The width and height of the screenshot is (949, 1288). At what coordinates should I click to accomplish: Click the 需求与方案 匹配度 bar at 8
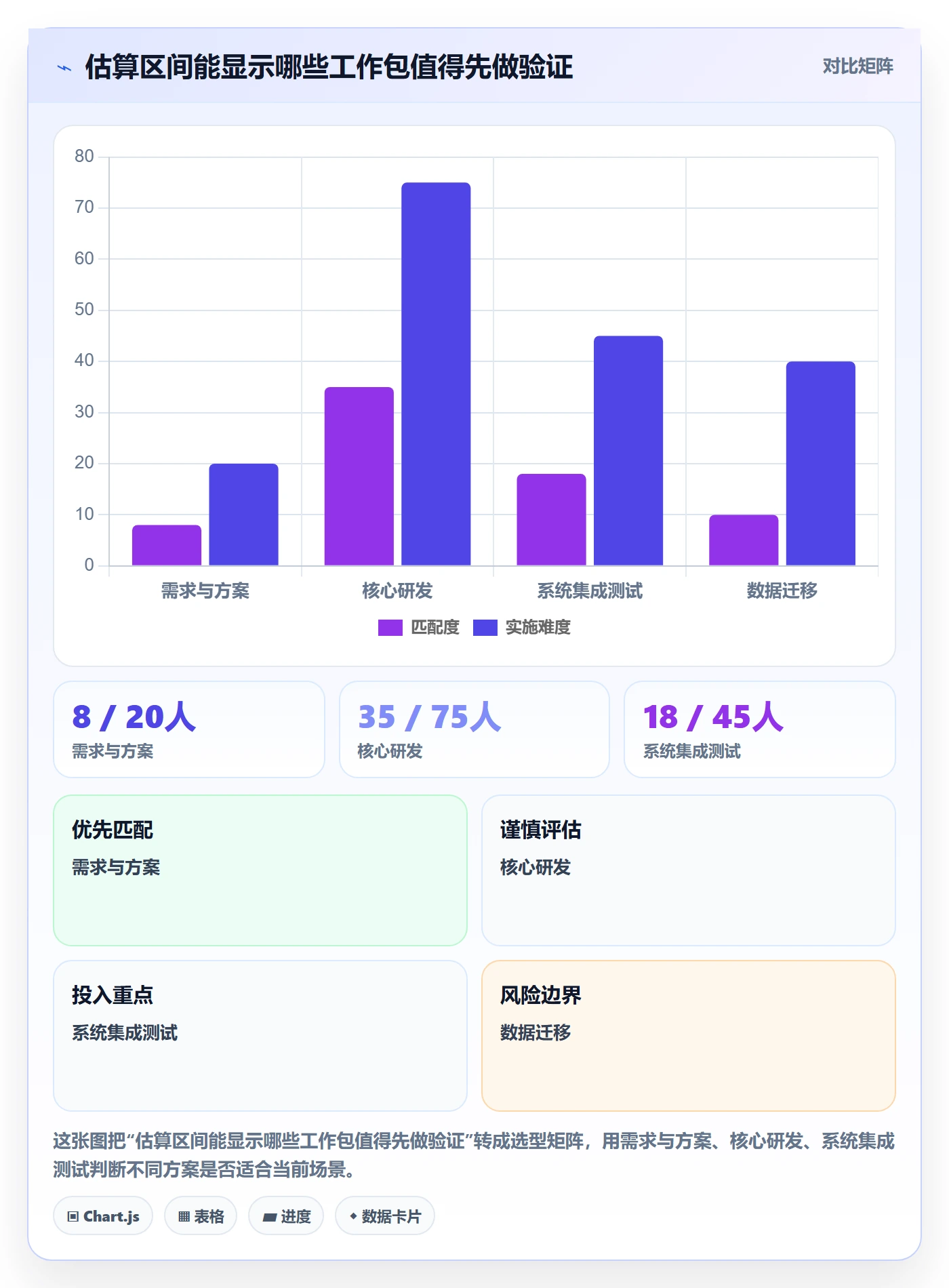[x=167, y=545]
